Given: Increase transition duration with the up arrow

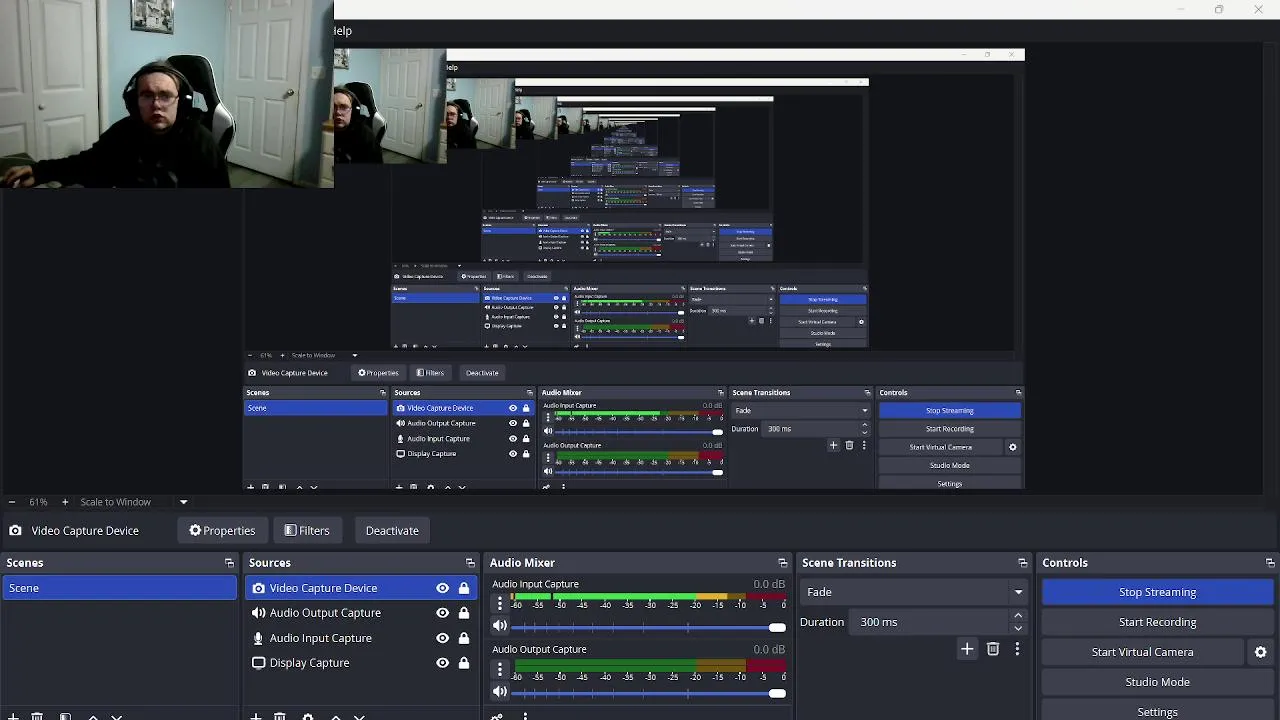Looking at the screenshot, I should [1018, 616].
